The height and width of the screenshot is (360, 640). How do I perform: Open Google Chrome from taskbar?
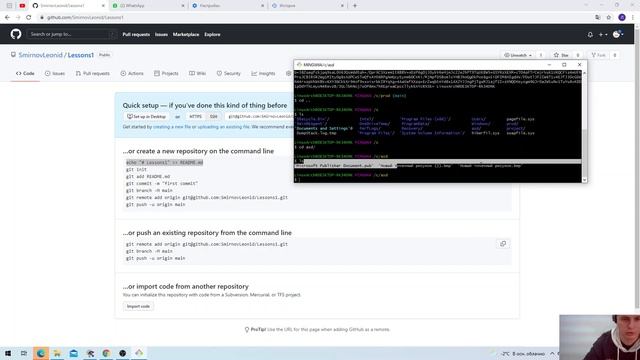[106, 353]
